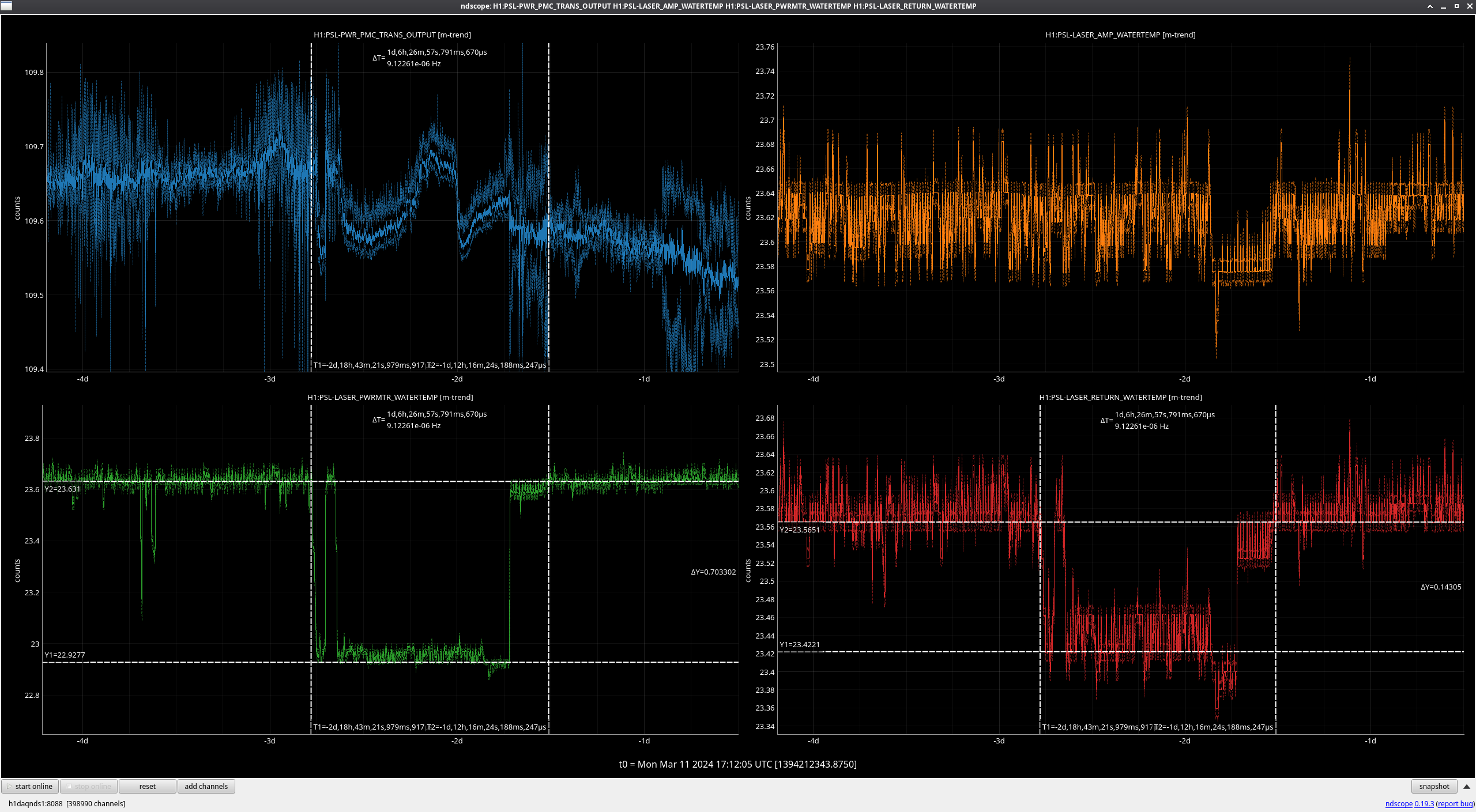Click the T2 cursor label in blue plot
The width and height of the screenshot is (1476, 812).
(487, 365)
